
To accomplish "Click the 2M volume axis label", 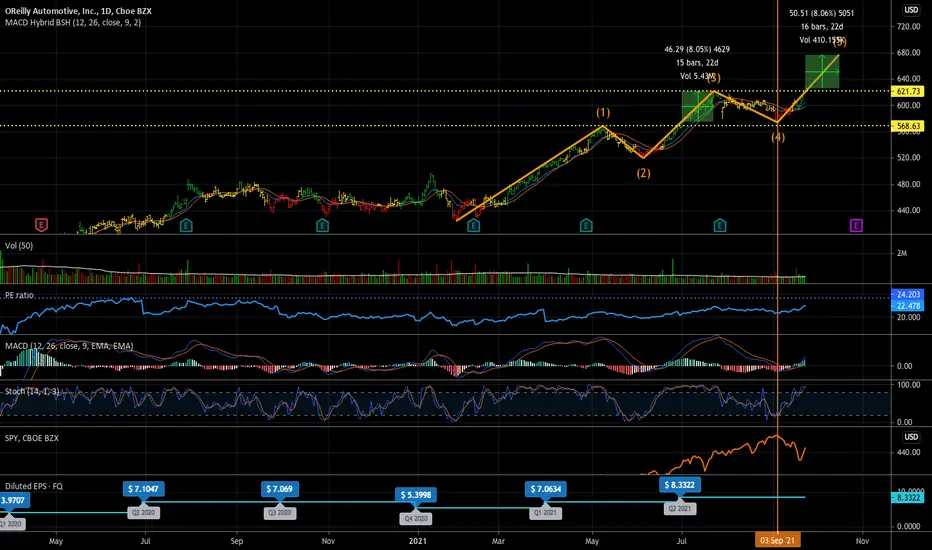I will click(902, 253).
